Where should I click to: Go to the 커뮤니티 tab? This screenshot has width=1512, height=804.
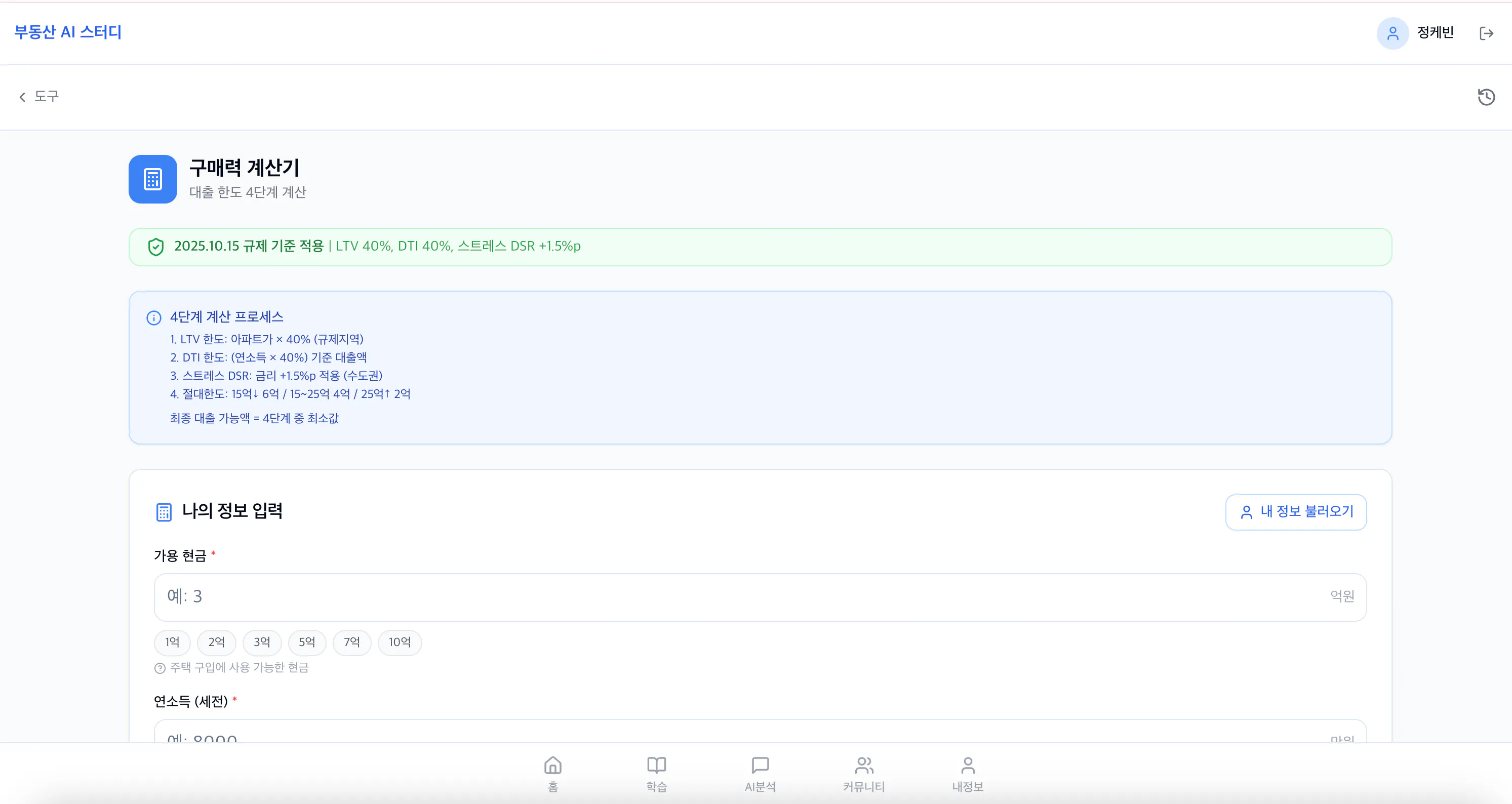pyautogui.click(x=864, y=773)
